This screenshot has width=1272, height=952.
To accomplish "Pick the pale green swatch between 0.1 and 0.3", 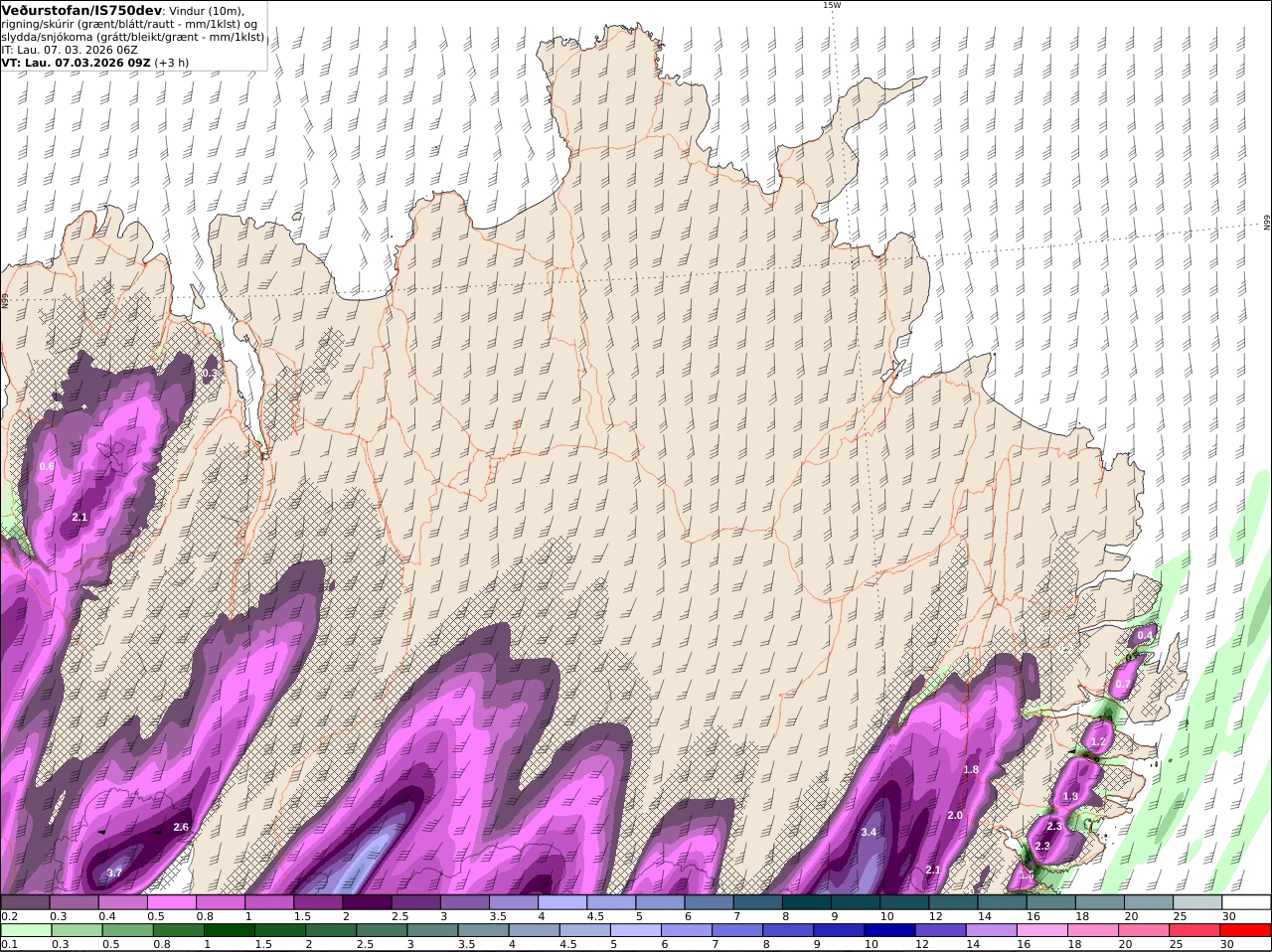I will (x=26, y=931).
